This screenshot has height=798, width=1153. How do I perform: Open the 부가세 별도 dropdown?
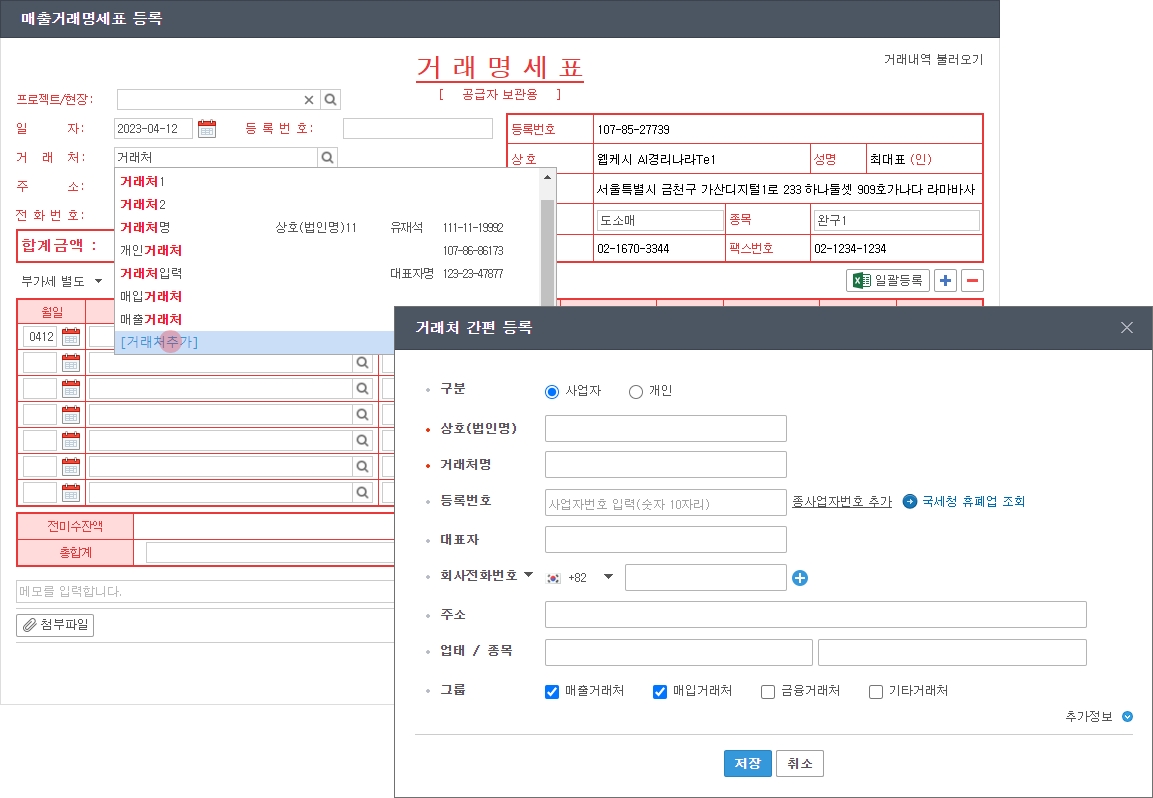tap(62, 281)
